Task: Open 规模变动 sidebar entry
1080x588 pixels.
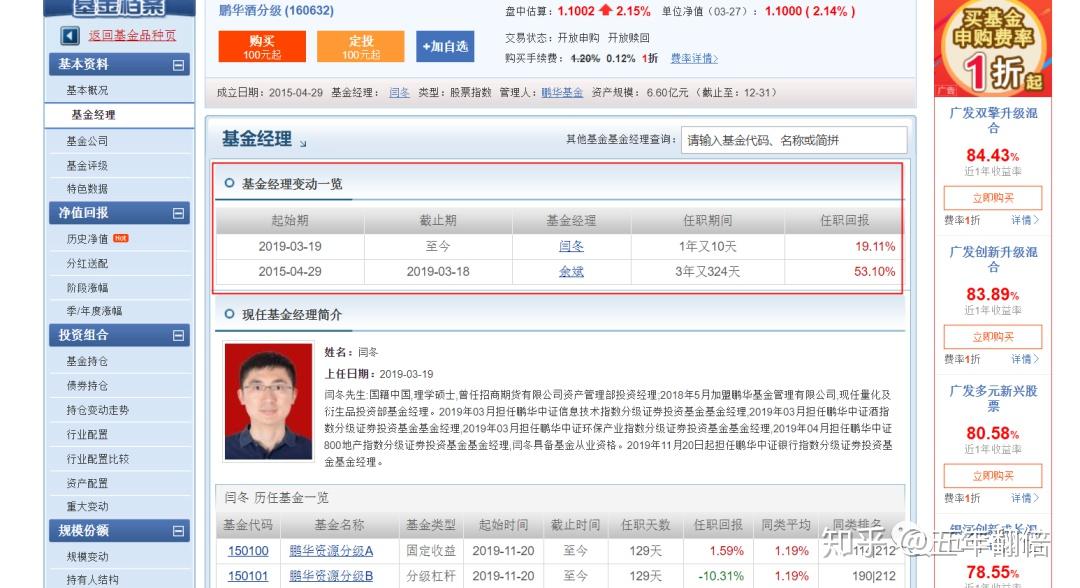Action: [x=87, y=556]
